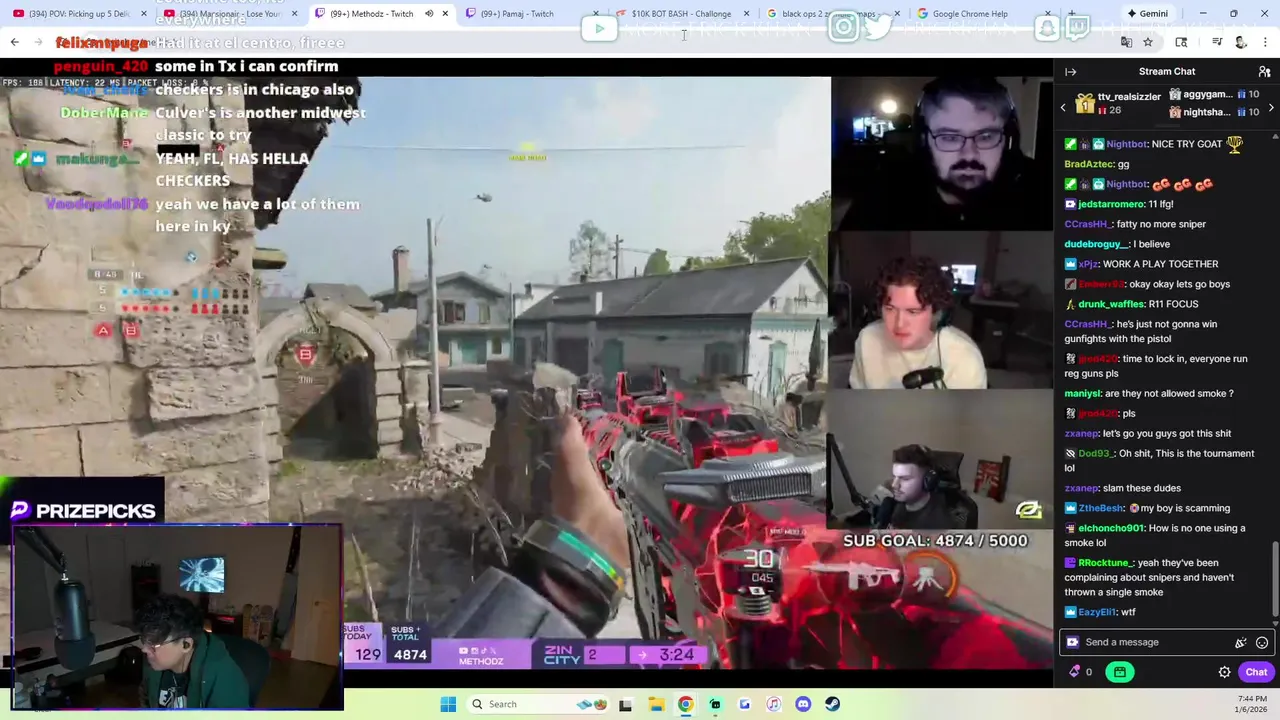Click the translate page icon
Image resolution: width=1280 pixels, height=720 pixels.
[x=1126, y=42]
